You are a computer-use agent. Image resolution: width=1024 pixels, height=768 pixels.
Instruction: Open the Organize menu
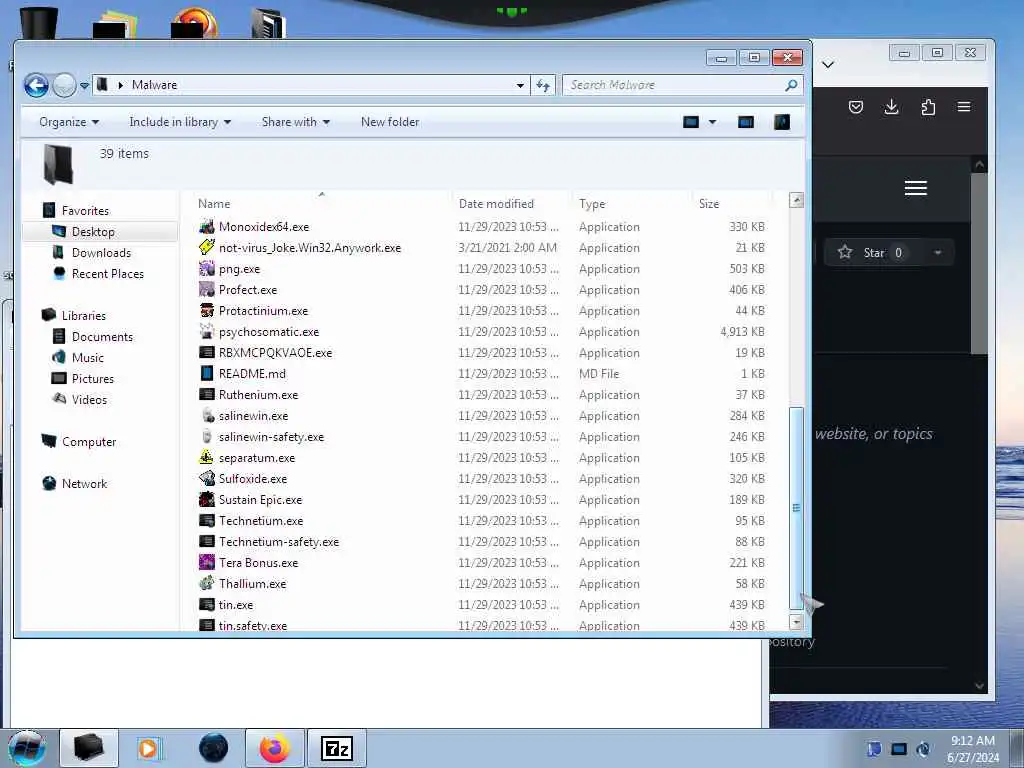pos(69,122)
